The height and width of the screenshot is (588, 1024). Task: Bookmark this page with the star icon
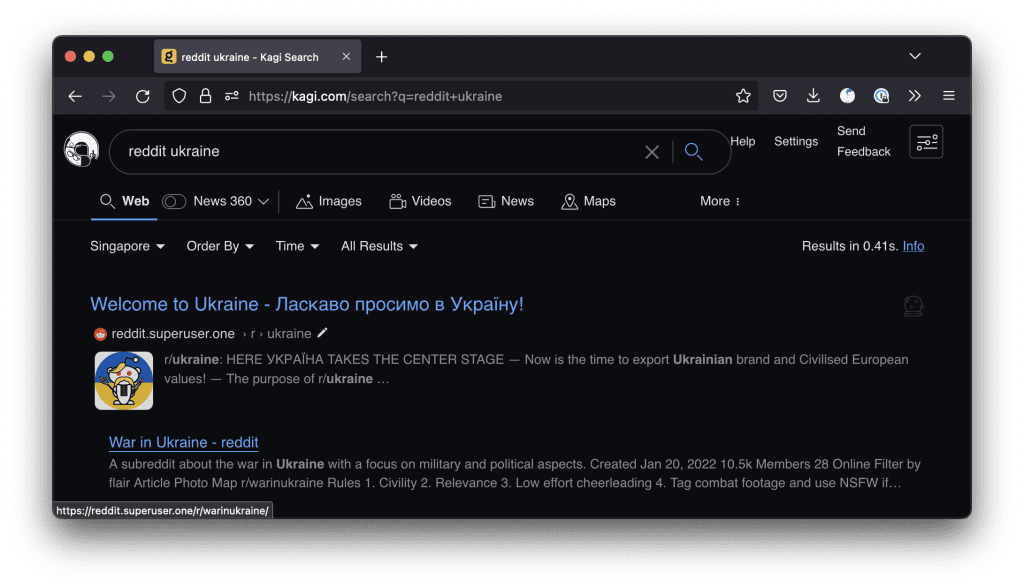coord(743,96)
